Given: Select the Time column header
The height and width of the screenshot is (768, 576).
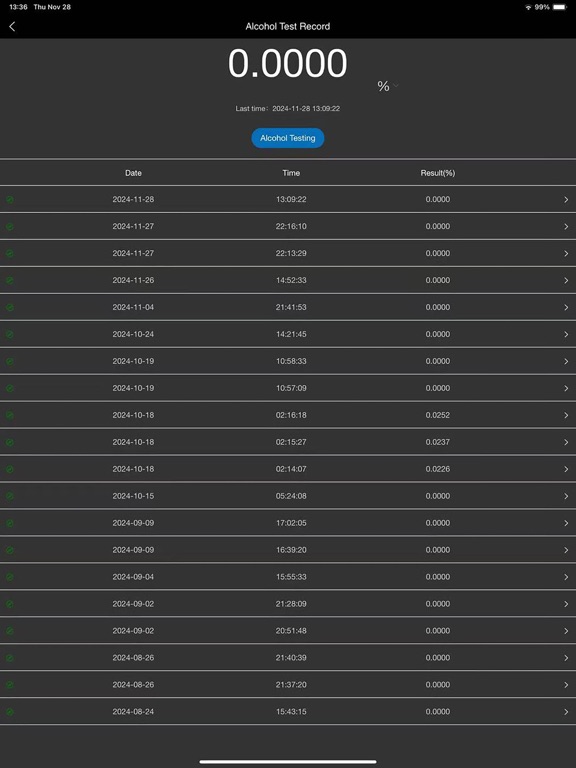Looking at the screenshot, I should click(291, 173).
